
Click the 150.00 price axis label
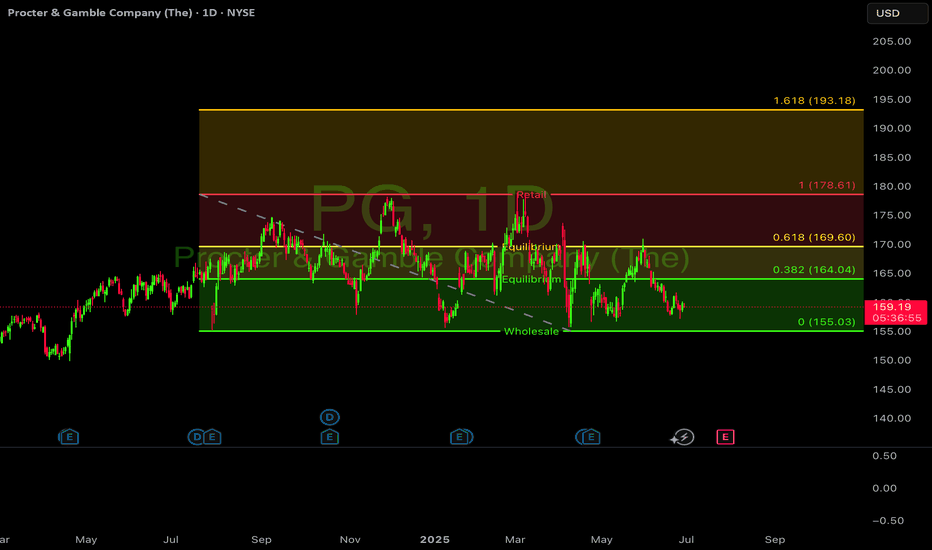(x=892, y=360)
